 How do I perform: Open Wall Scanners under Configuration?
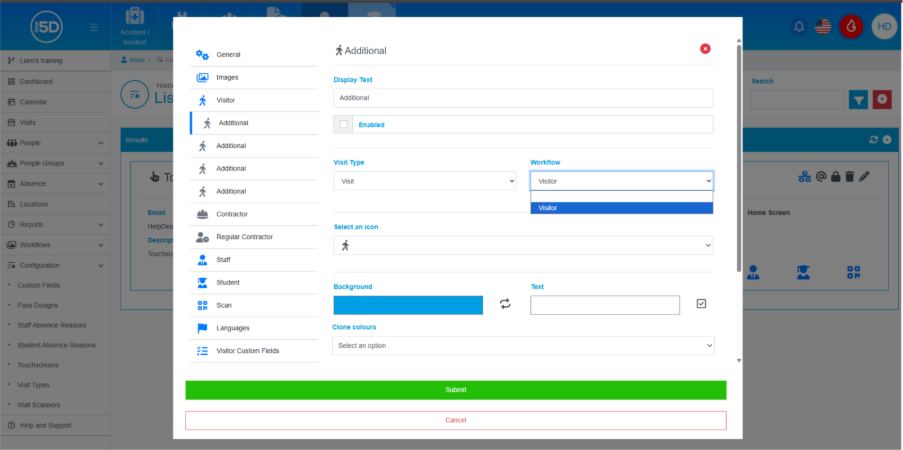(39, 405)
